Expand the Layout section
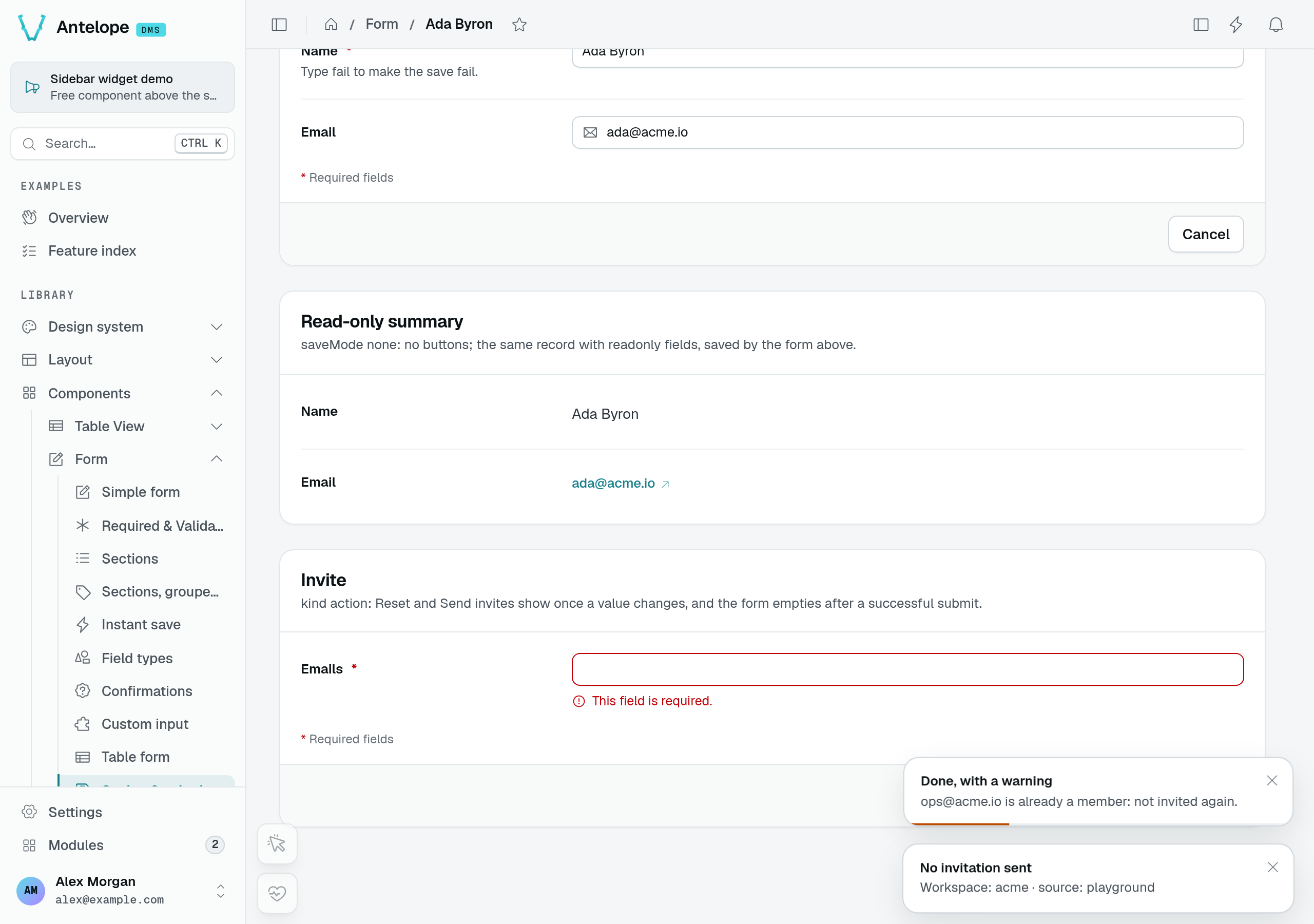This screenshot has width=1314, height=924. coord(123,359)
